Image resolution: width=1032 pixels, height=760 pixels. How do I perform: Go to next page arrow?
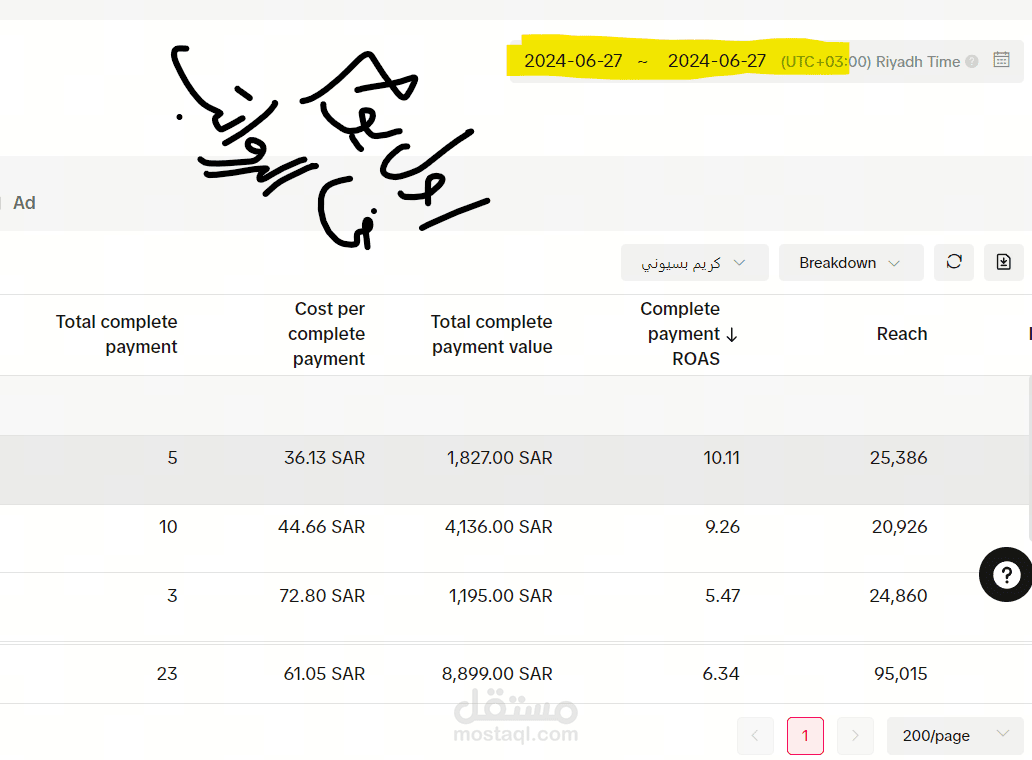855,736
